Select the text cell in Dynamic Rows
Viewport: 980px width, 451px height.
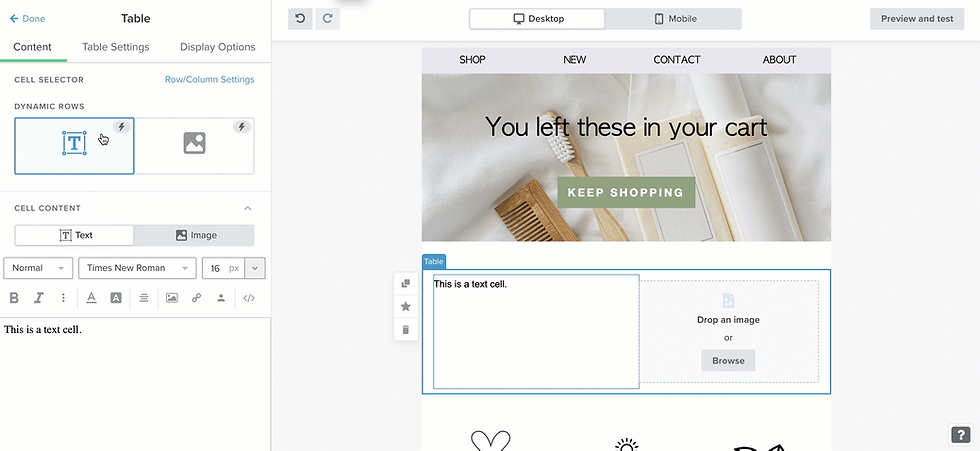74,146
